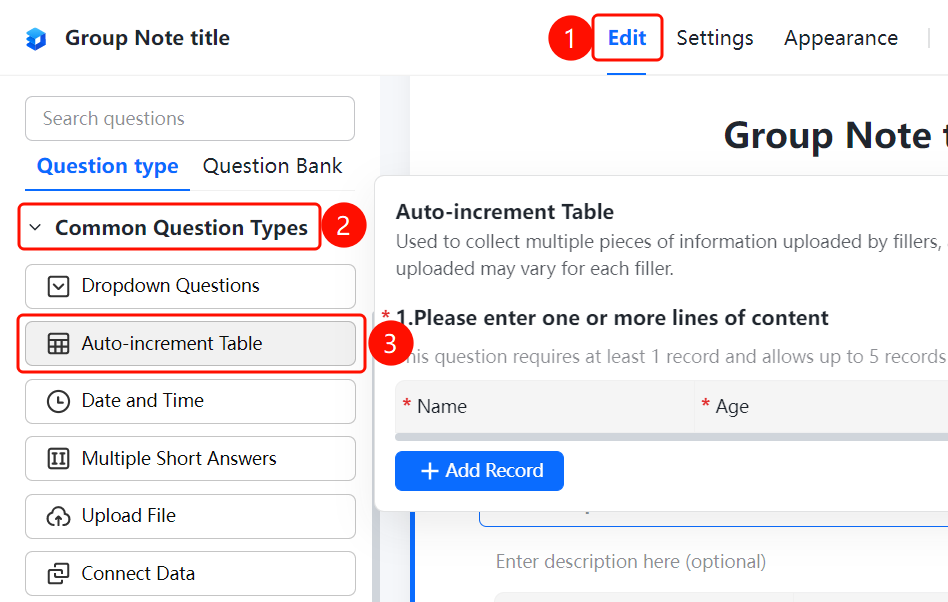Click the Add Record button

pos(479,471)
